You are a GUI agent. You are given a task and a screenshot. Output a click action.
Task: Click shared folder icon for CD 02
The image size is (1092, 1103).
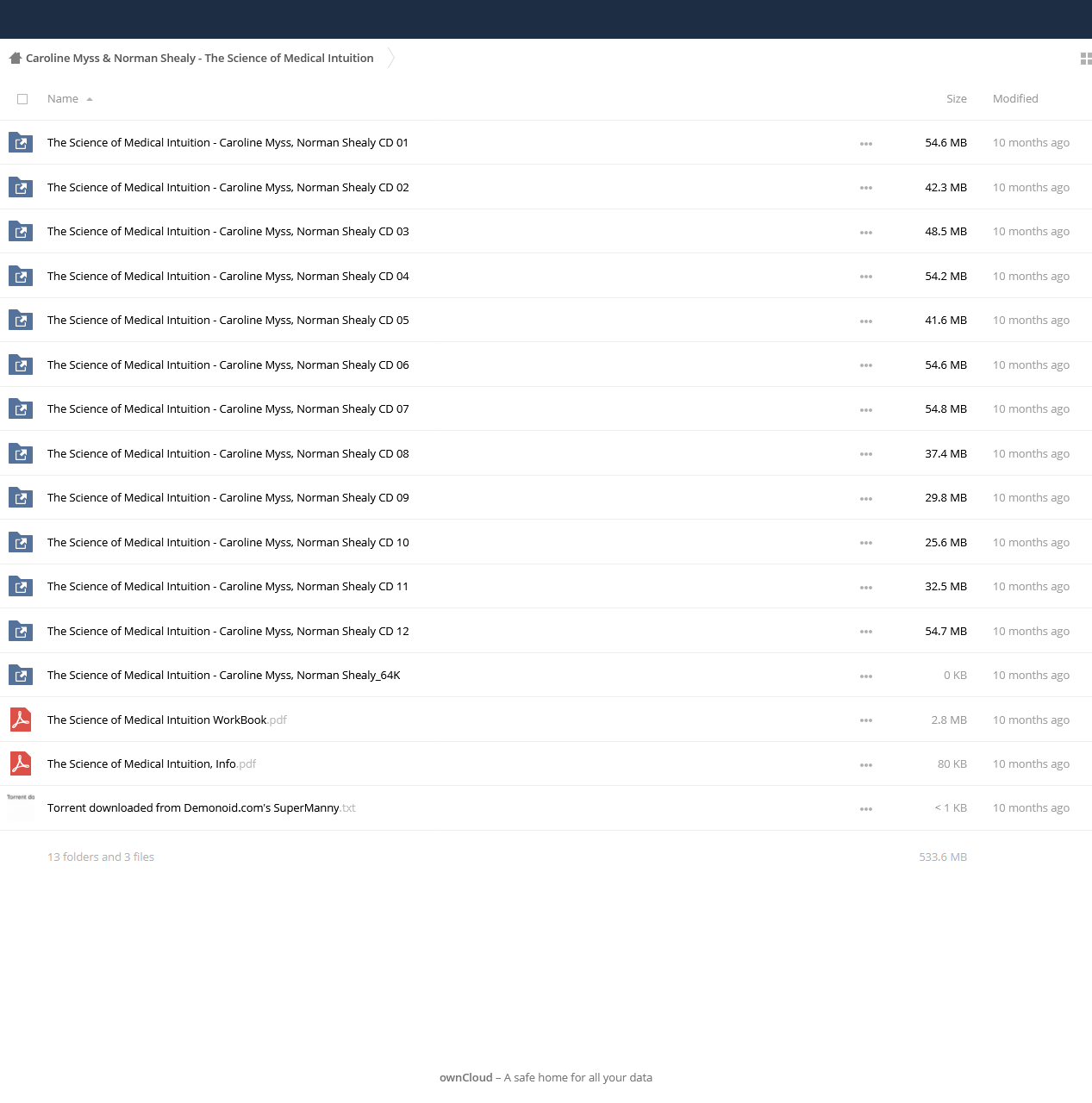[21, 187]
